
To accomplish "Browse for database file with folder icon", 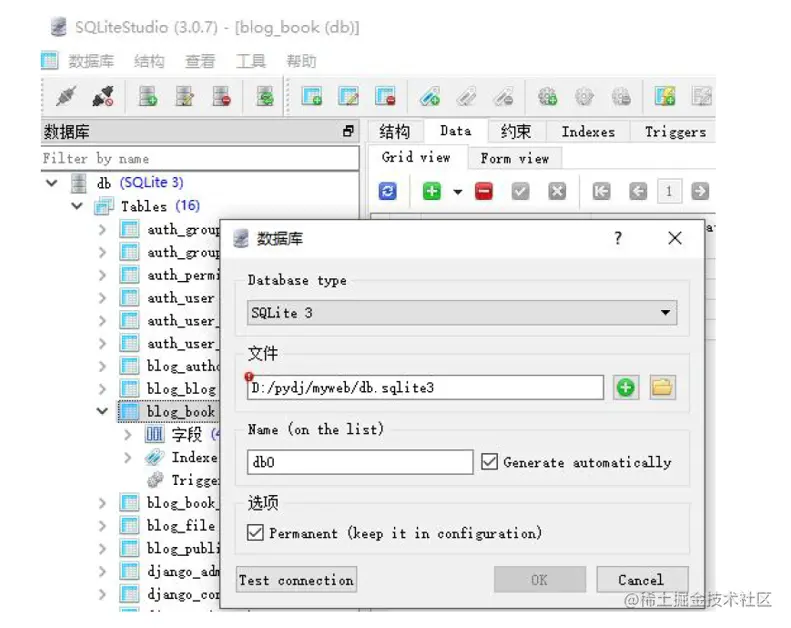I will tap(662, 387).
